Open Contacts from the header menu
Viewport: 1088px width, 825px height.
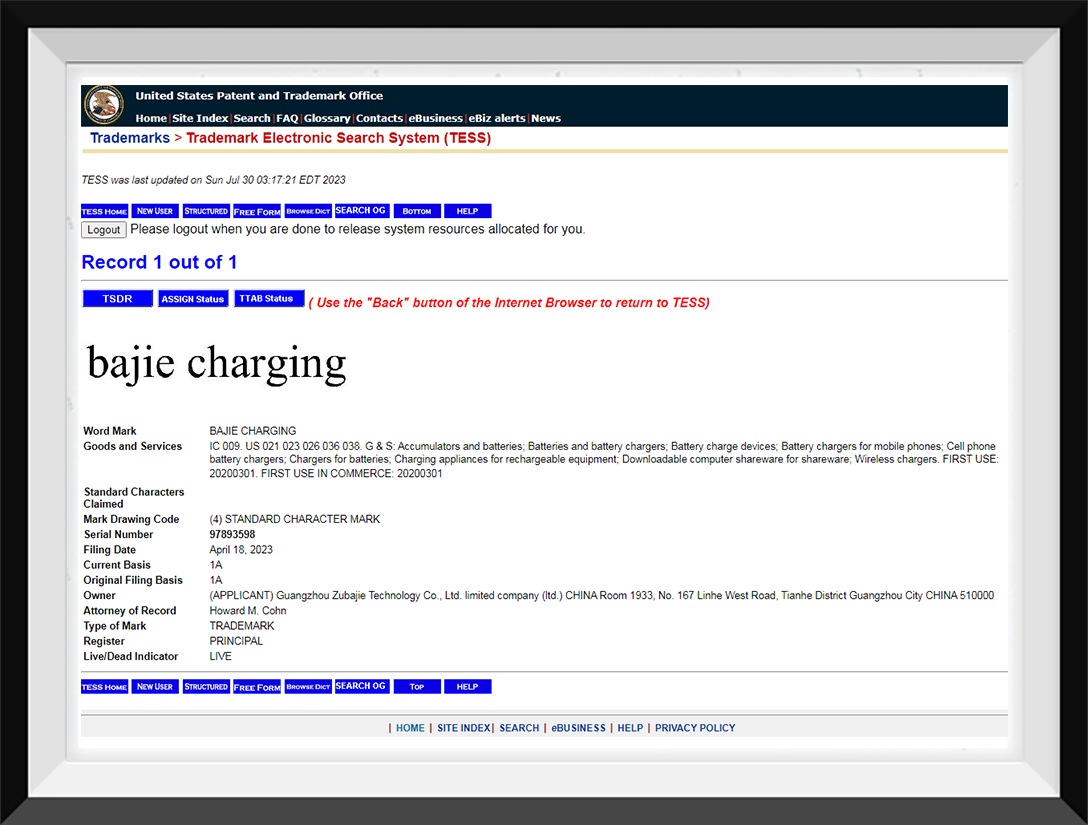pos(380,118)
